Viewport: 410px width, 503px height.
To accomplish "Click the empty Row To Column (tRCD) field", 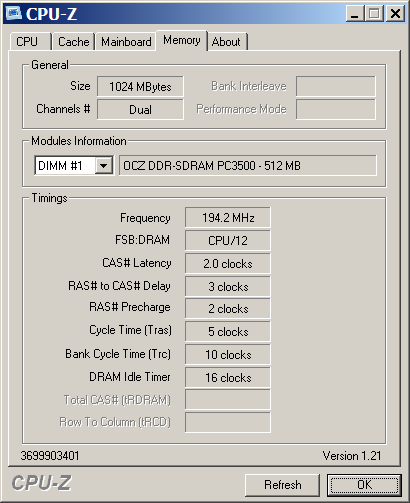I will click(x=228, y=422).
